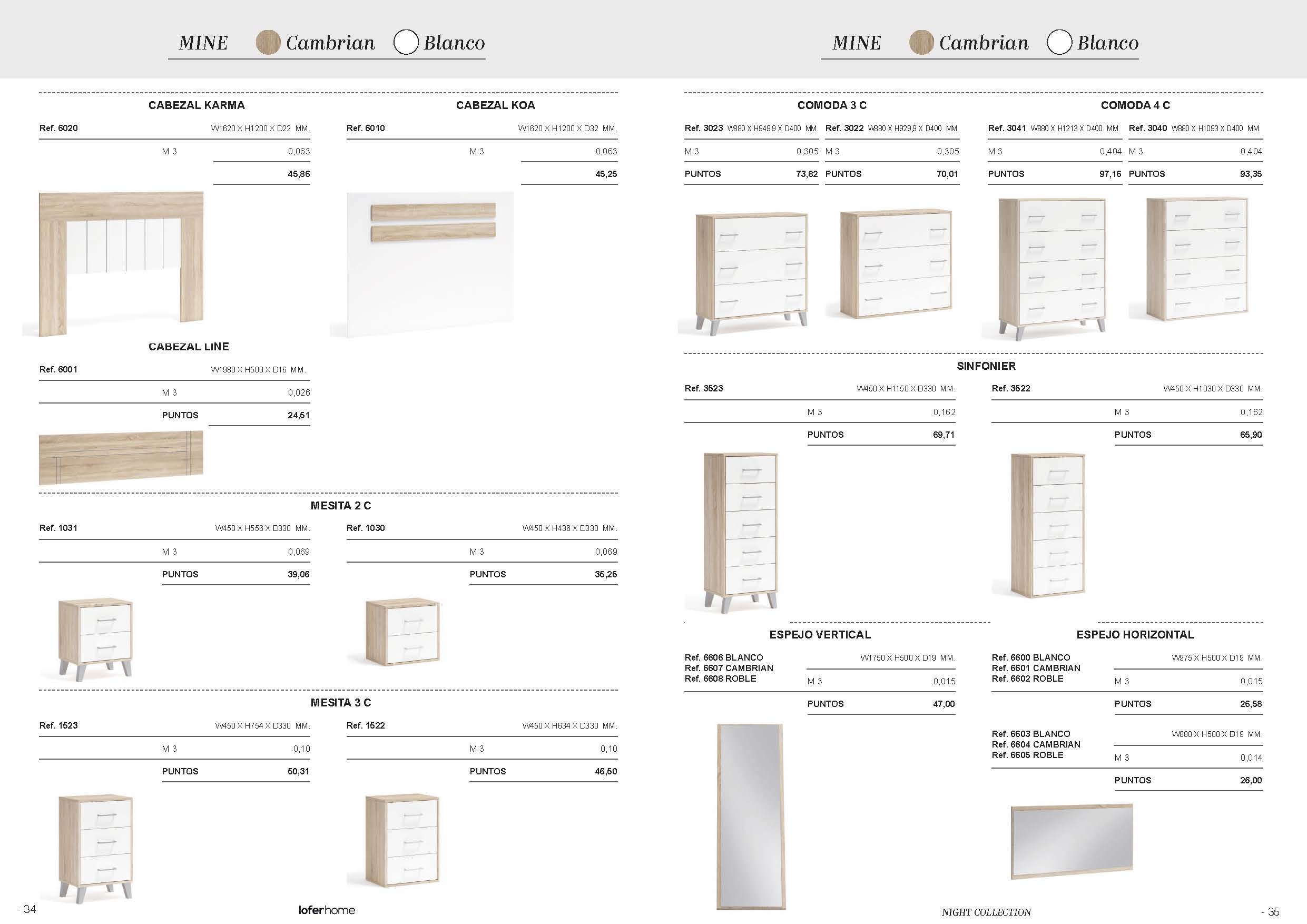Click the MESITA 2 C heading
This screenshot has height=924, width=1307.
point(340,506)
